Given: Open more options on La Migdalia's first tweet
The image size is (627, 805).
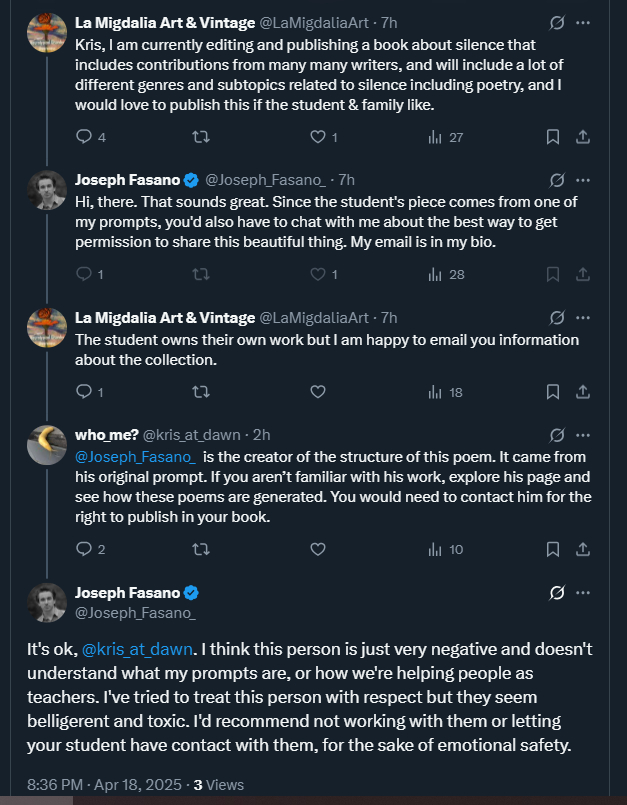Looking at the screenshot, I should [x=584, y=22].
